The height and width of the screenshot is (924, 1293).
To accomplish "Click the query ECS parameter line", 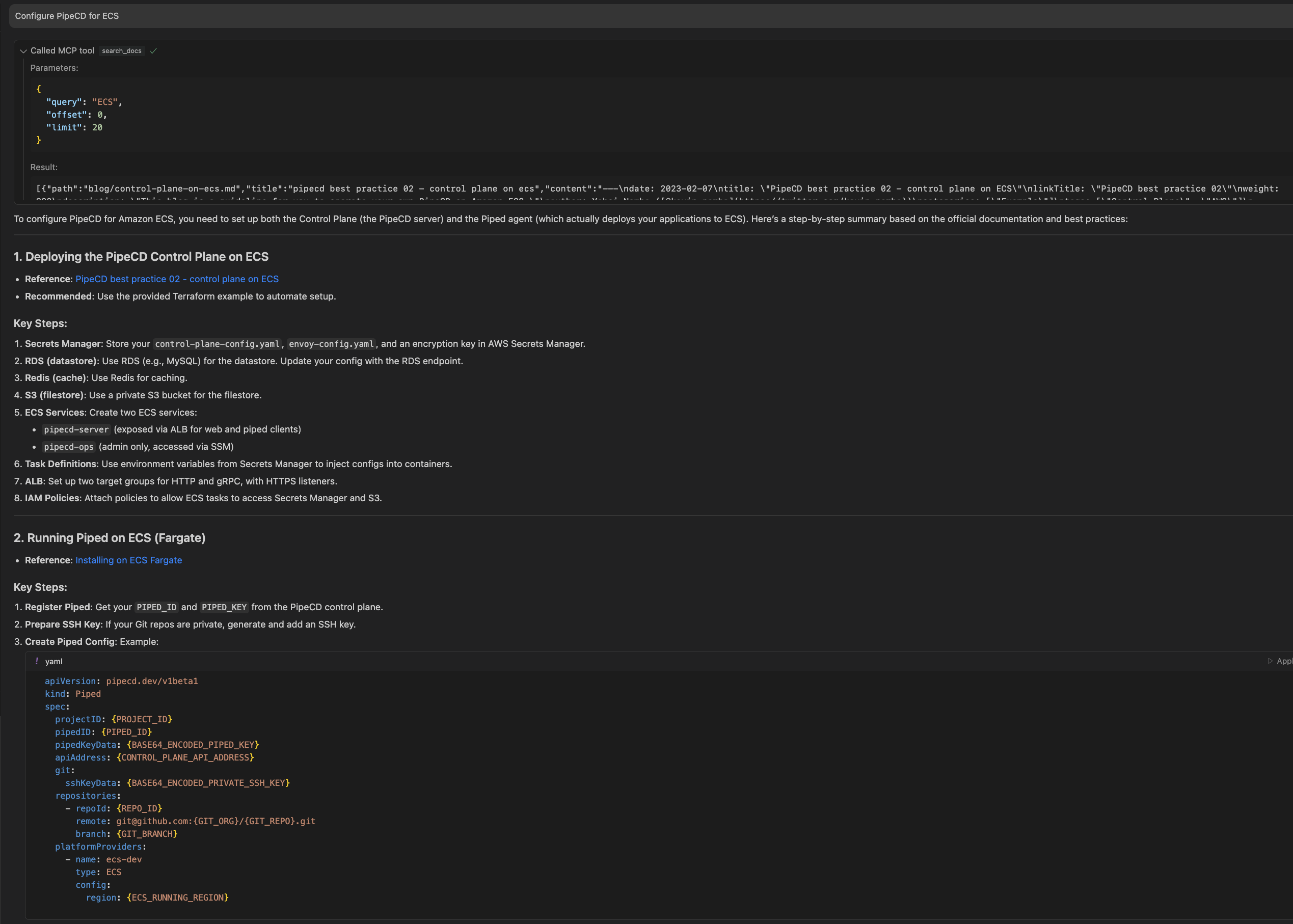I will pos(84,102).
